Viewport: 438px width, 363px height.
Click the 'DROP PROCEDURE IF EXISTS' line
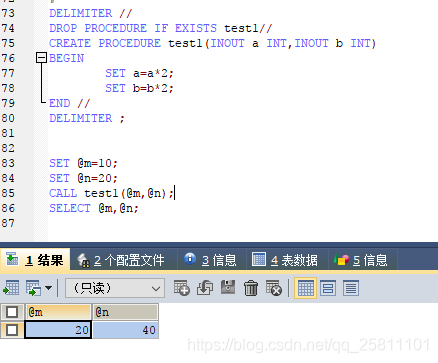(x=161, y=28)
